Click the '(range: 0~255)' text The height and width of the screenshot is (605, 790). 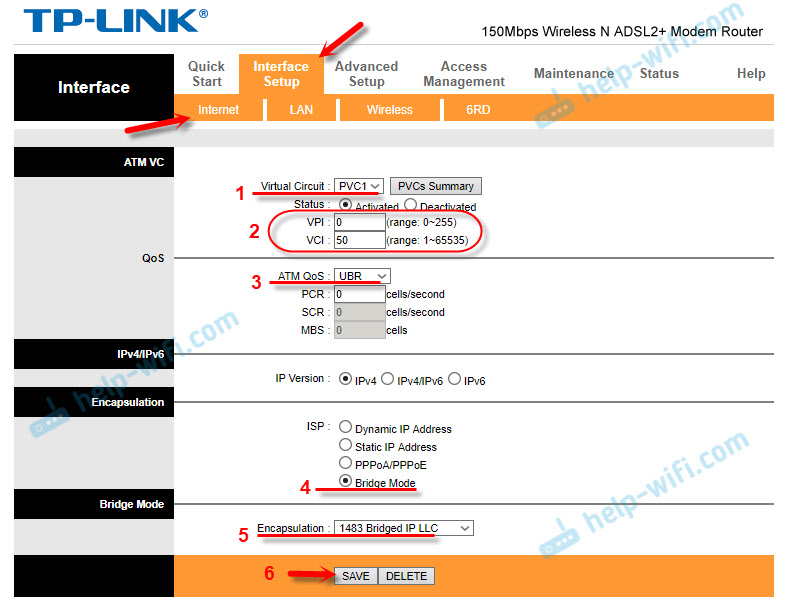422,223
